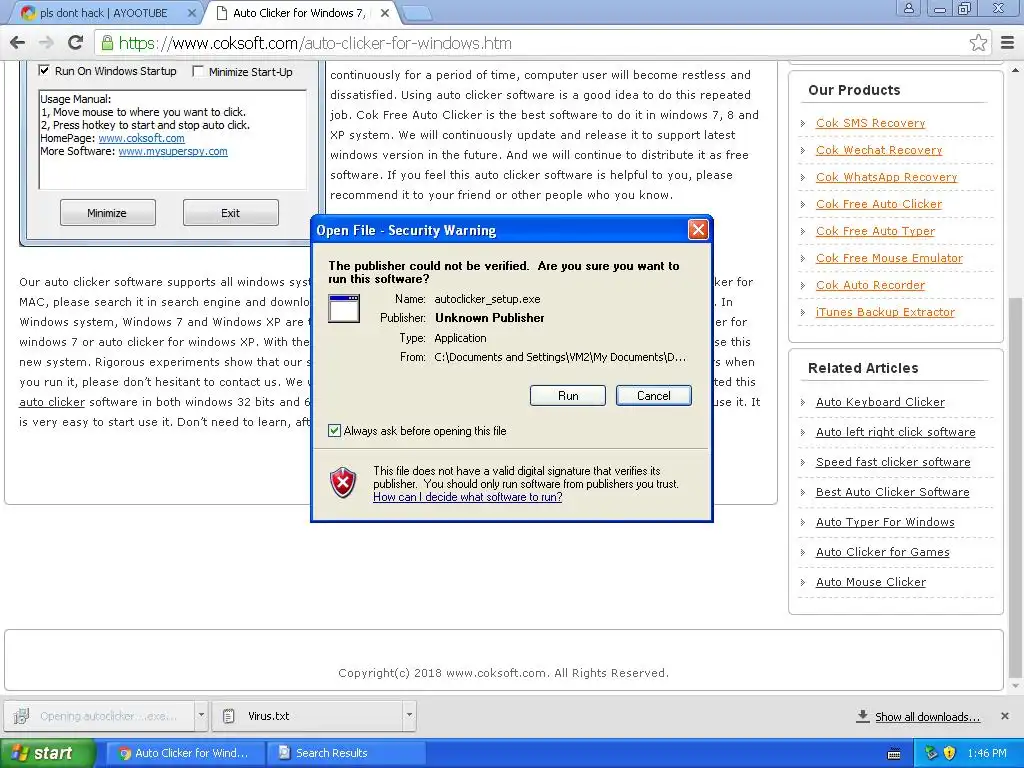Click Run in the security warning
The image size is (1024, 768).
point(568,395)
